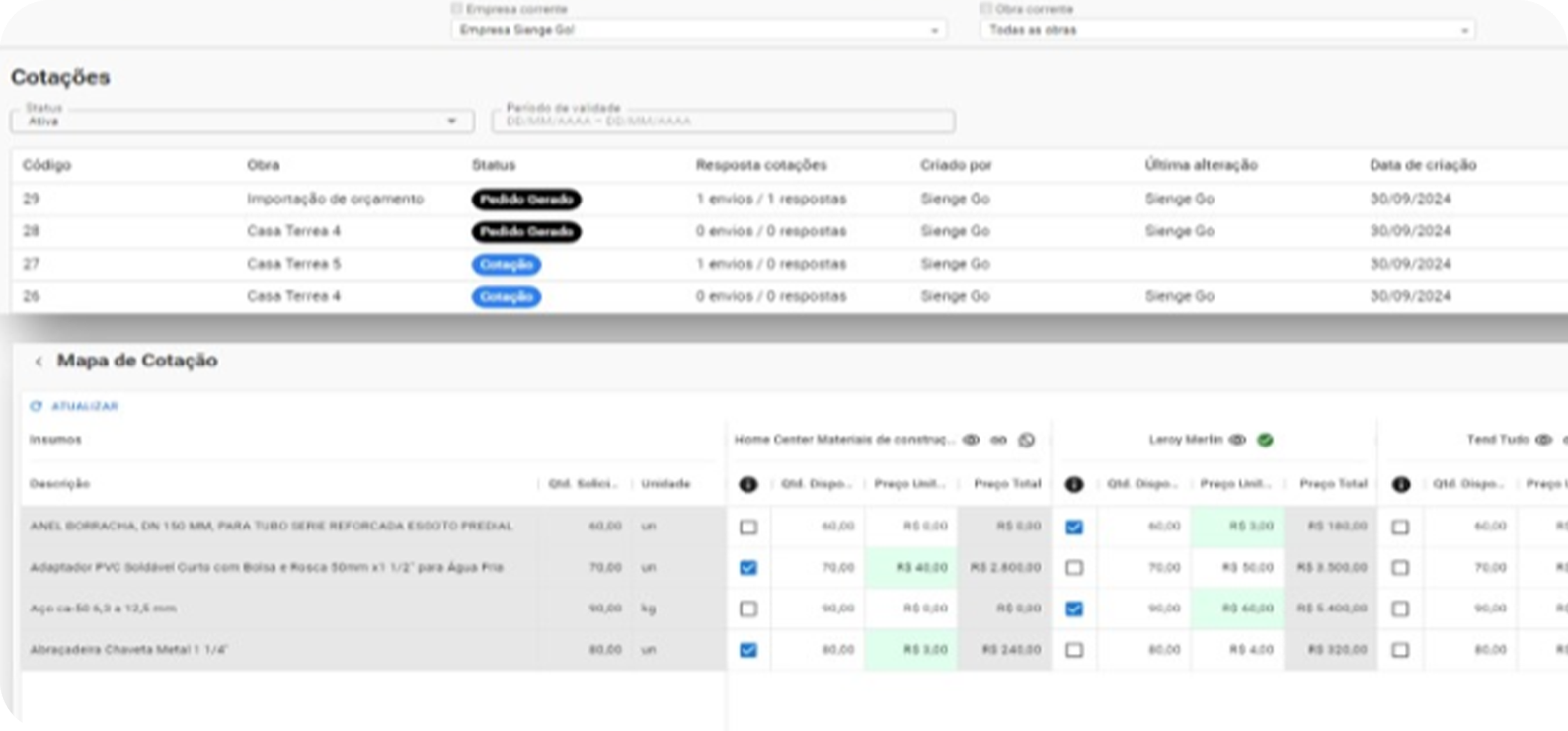1568x731 pixels.
Task: Click the Tend Tudo supplier name
Action: coord(1498,440)
